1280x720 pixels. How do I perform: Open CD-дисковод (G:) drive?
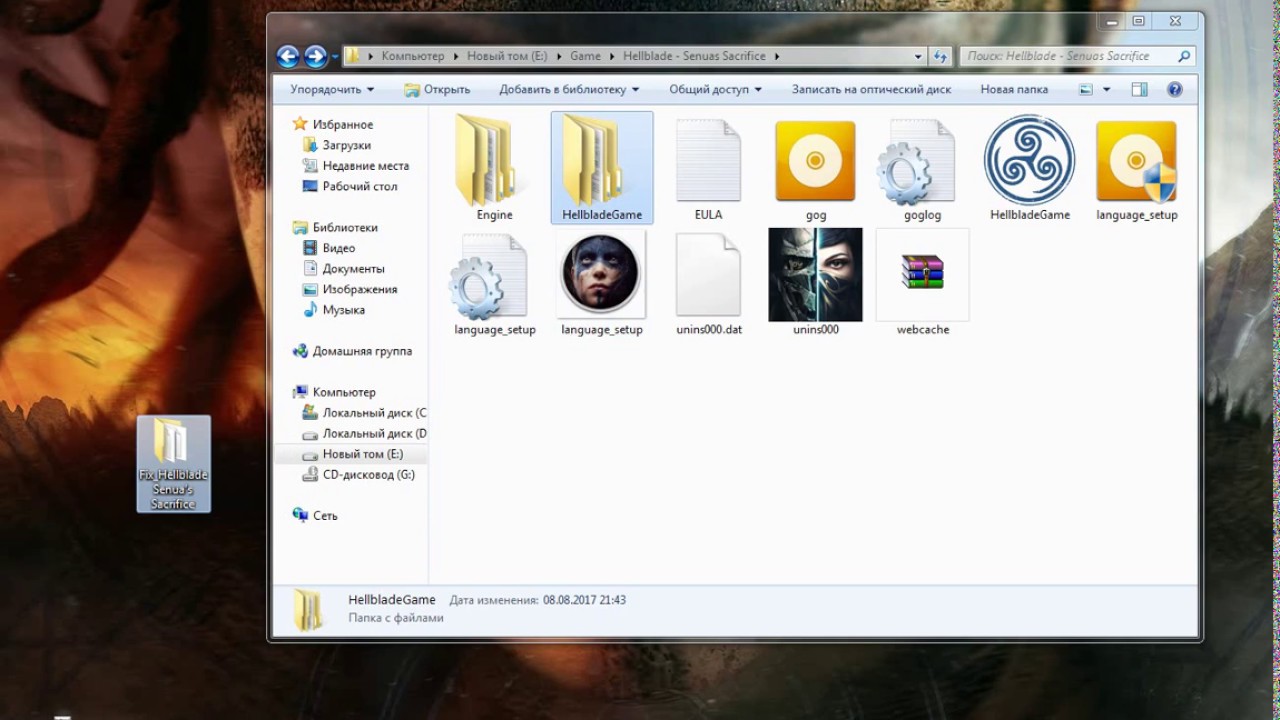click(x=369, y=475)
